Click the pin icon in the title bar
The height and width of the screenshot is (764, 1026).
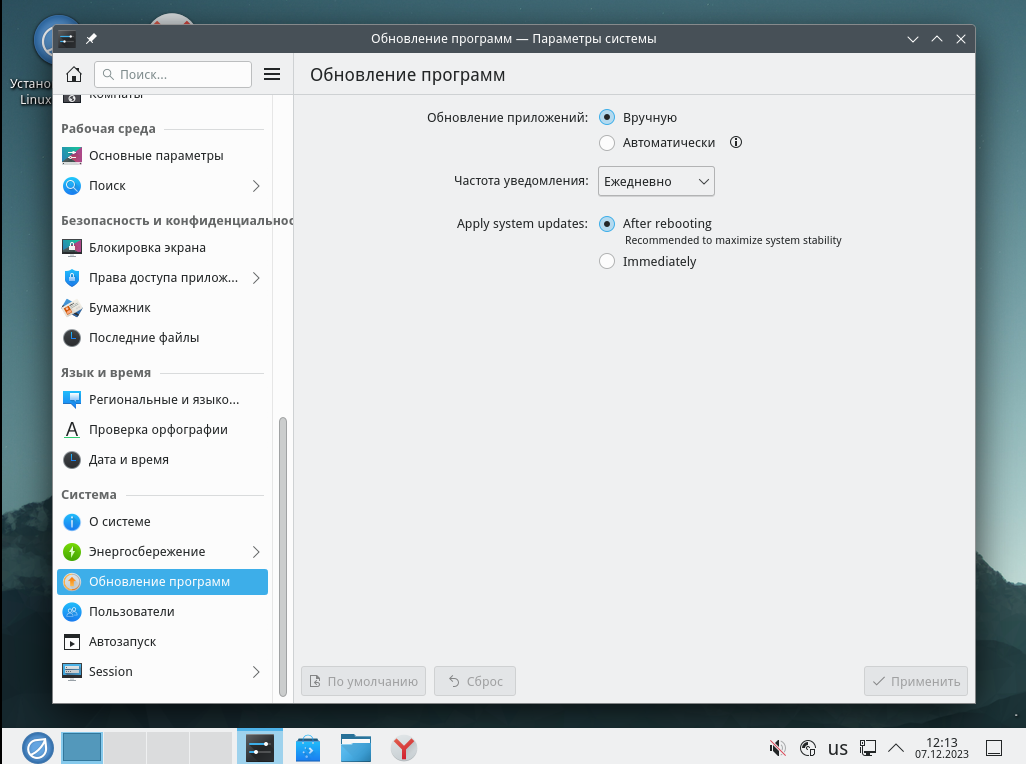(91, 39)
